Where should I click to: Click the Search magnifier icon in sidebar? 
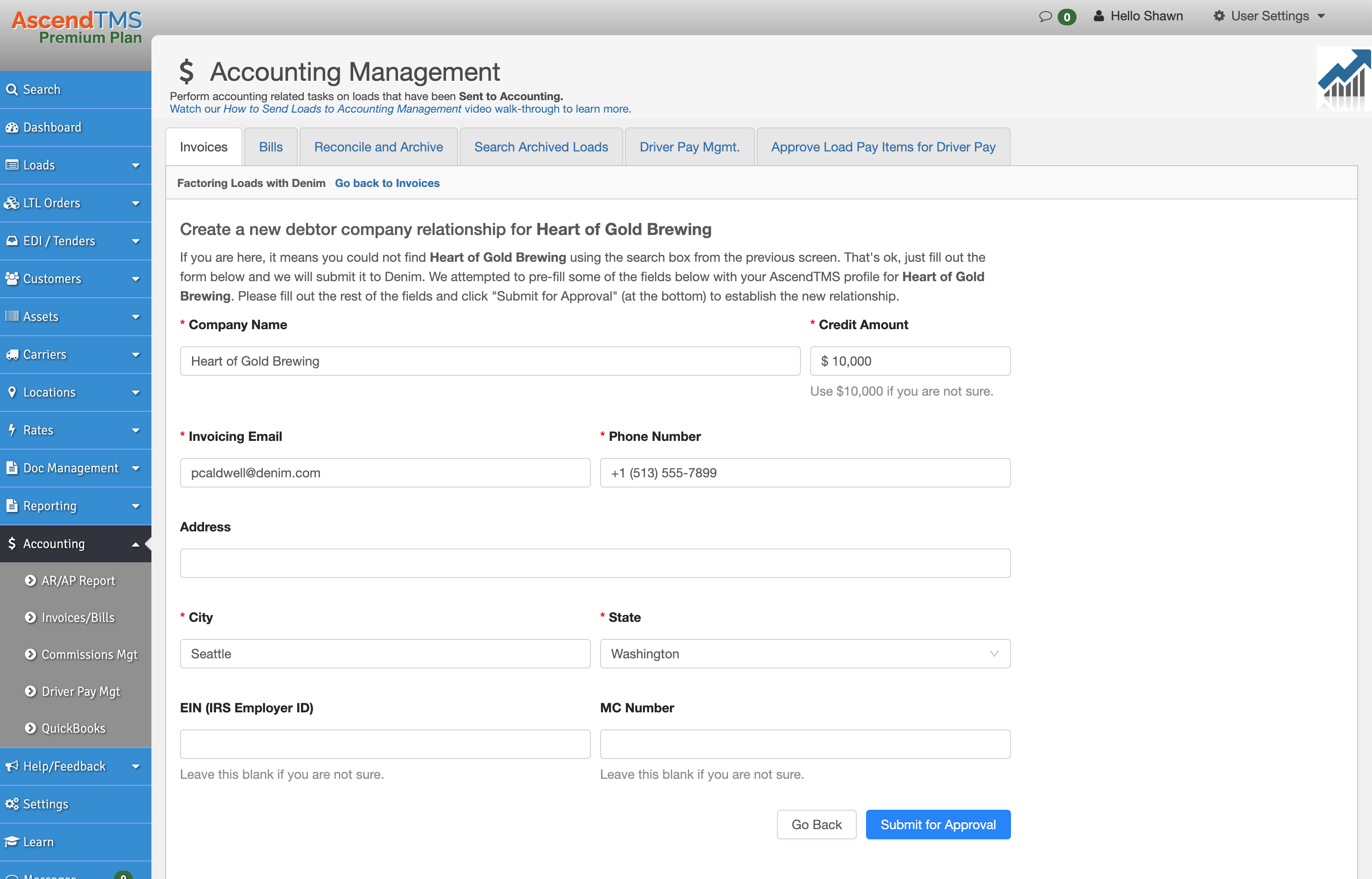(12, 90)
